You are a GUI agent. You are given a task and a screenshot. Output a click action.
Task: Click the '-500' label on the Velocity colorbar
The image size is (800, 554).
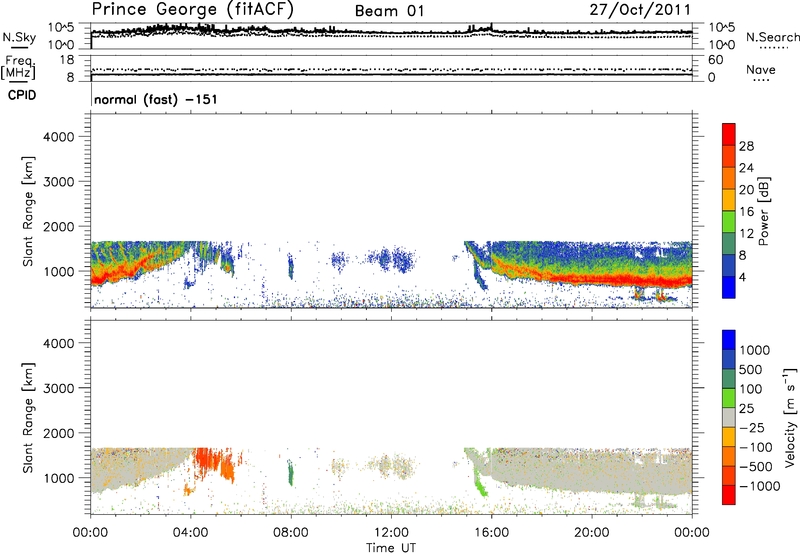[x=756, y=467]
